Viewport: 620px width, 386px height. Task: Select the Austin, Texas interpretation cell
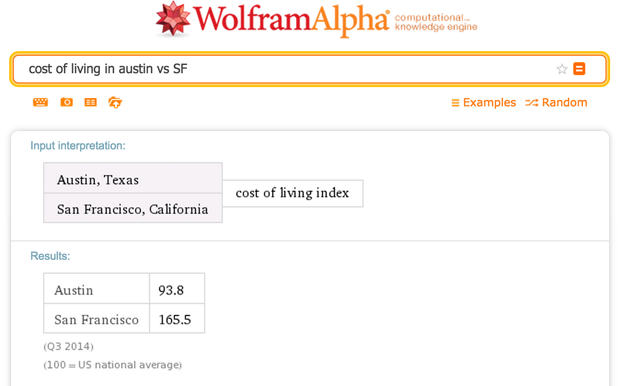click(133, 178)
